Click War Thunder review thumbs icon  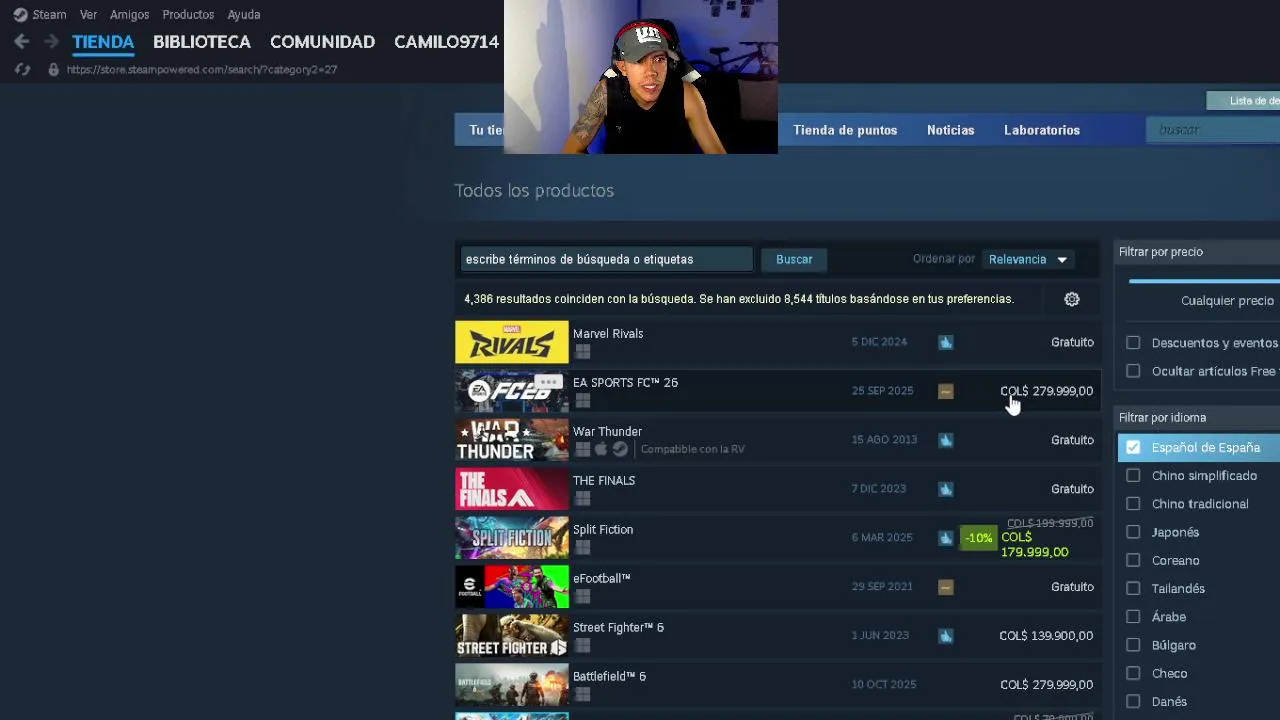pyautogui.click(x=946, y=440)
